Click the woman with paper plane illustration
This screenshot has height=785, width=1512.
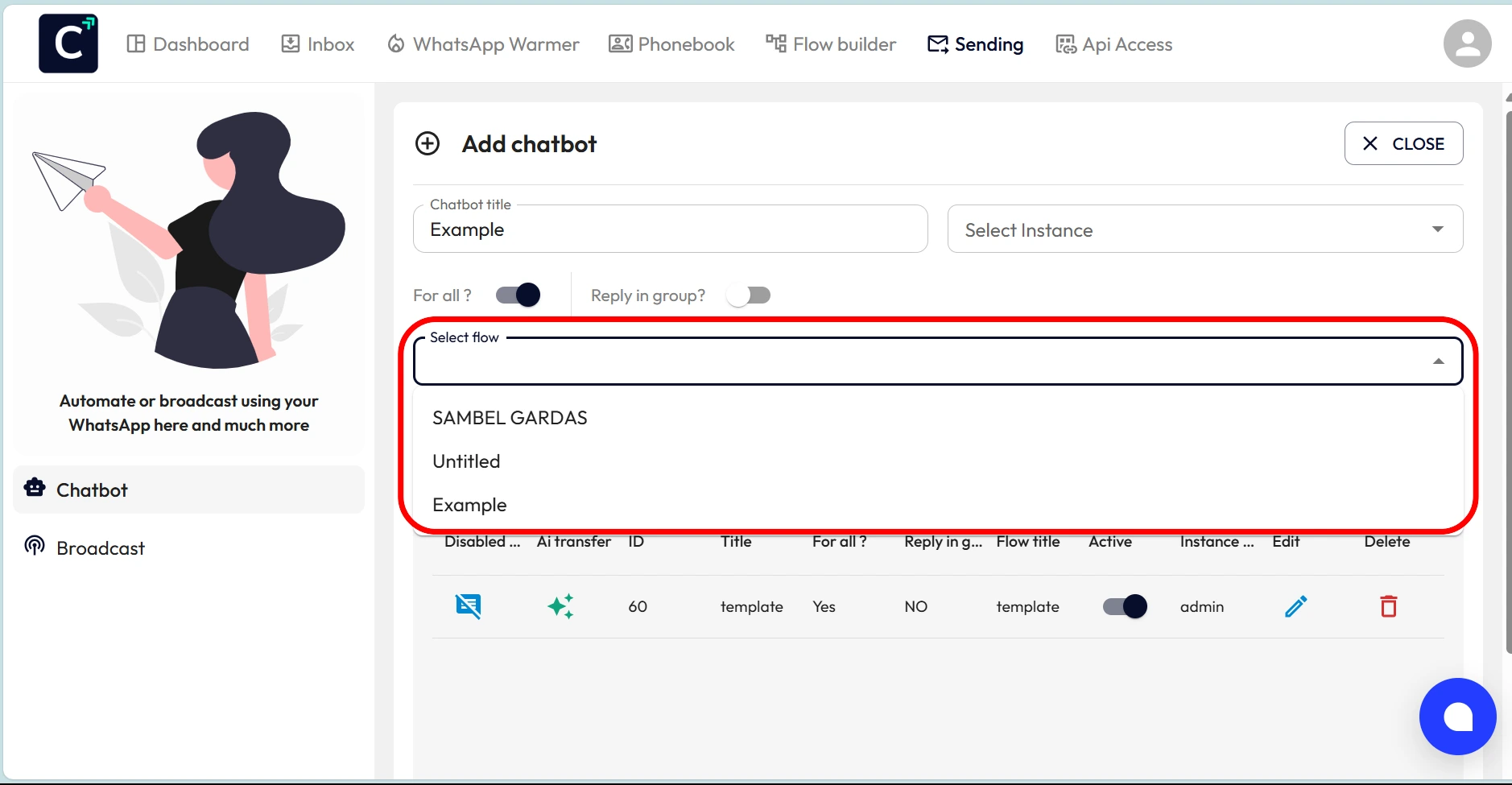point(189,240)
